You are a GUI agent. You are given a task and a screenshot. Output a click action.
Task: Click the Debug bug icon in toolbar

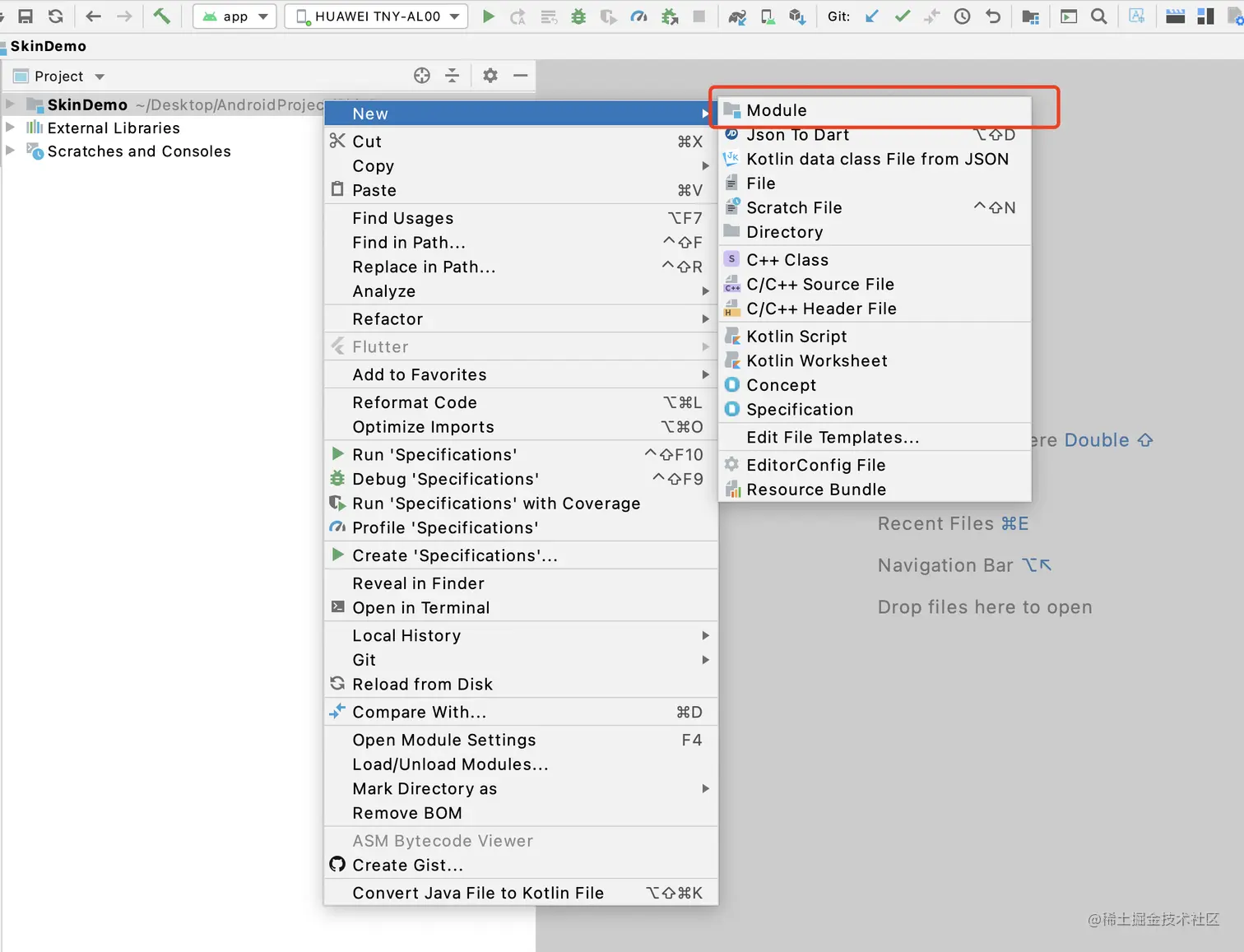579,16
